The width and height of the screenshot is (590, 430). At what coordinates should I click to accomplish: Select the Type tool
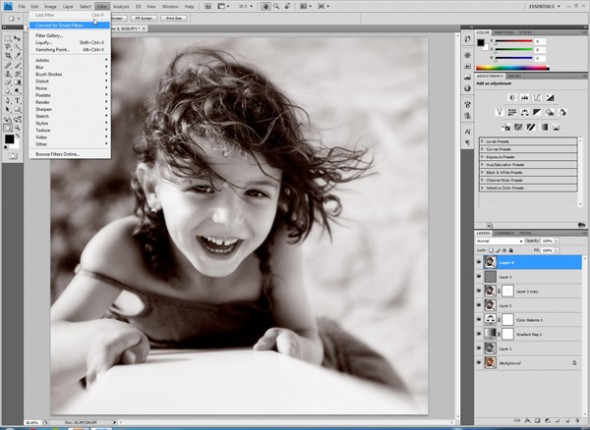point(17,101)
